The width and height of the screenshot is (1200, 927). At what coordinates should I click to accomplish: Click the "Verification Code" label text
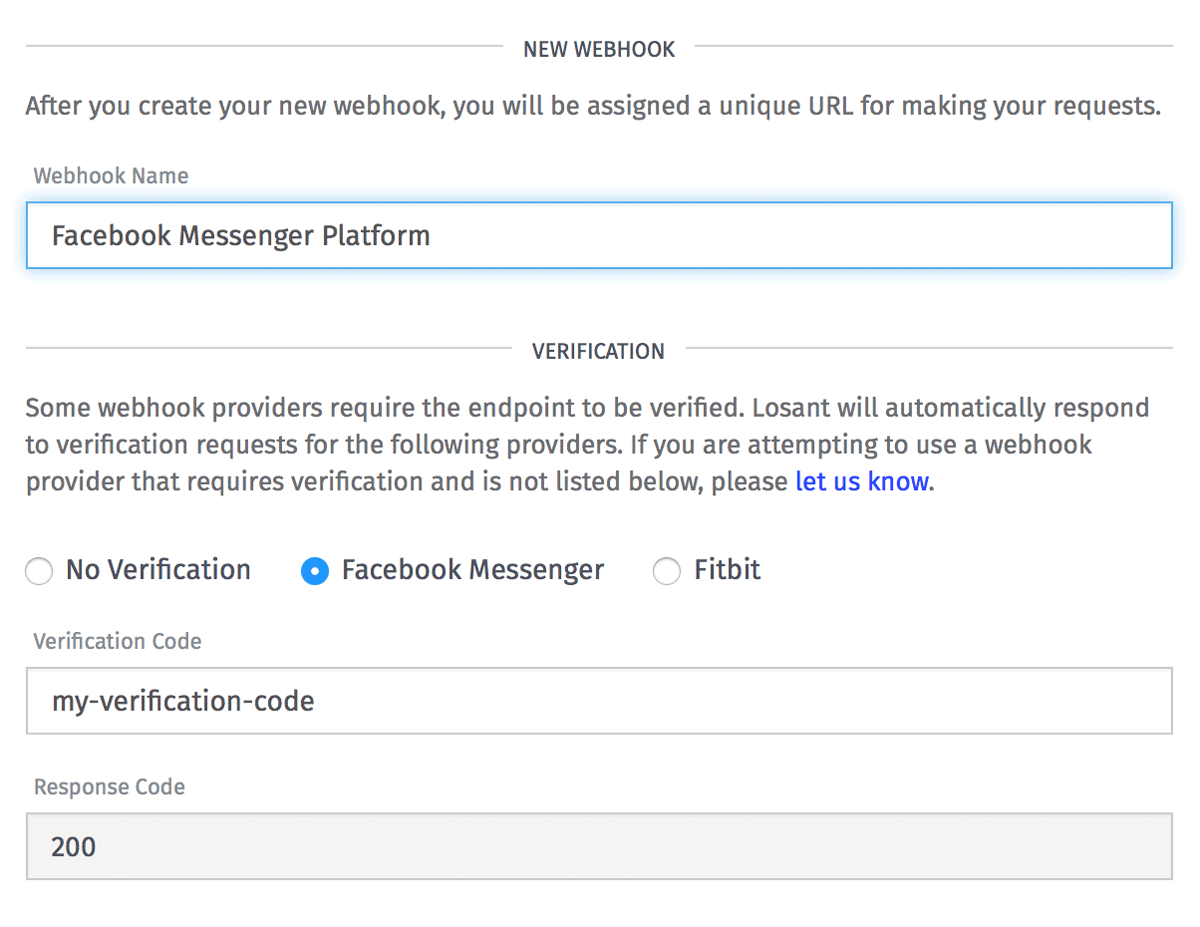click(x=118, y=641)
